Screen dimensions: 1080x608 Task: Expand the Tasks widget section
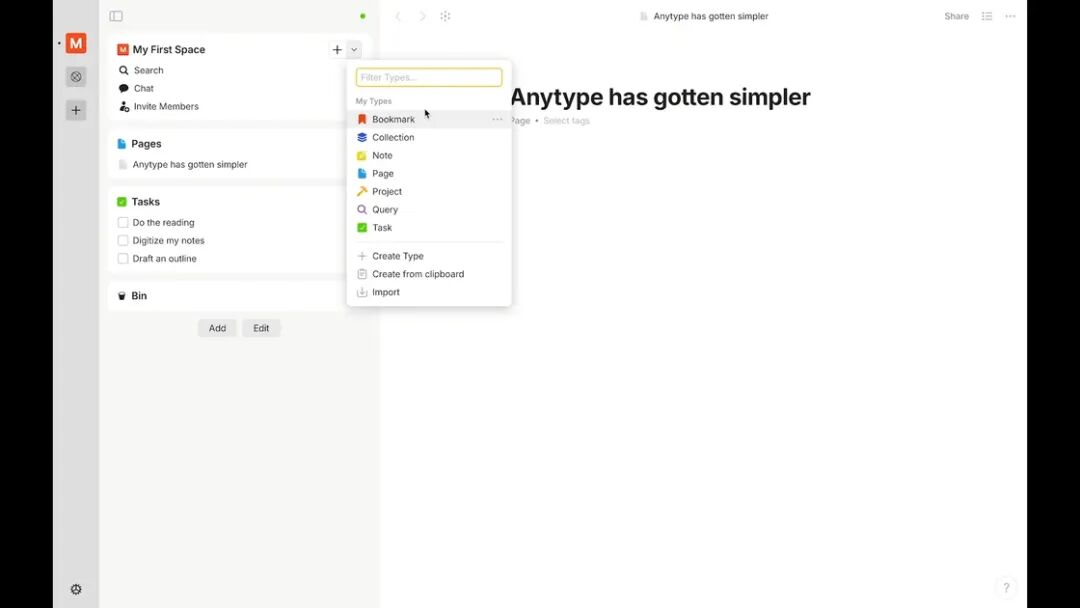pos(145,202)
